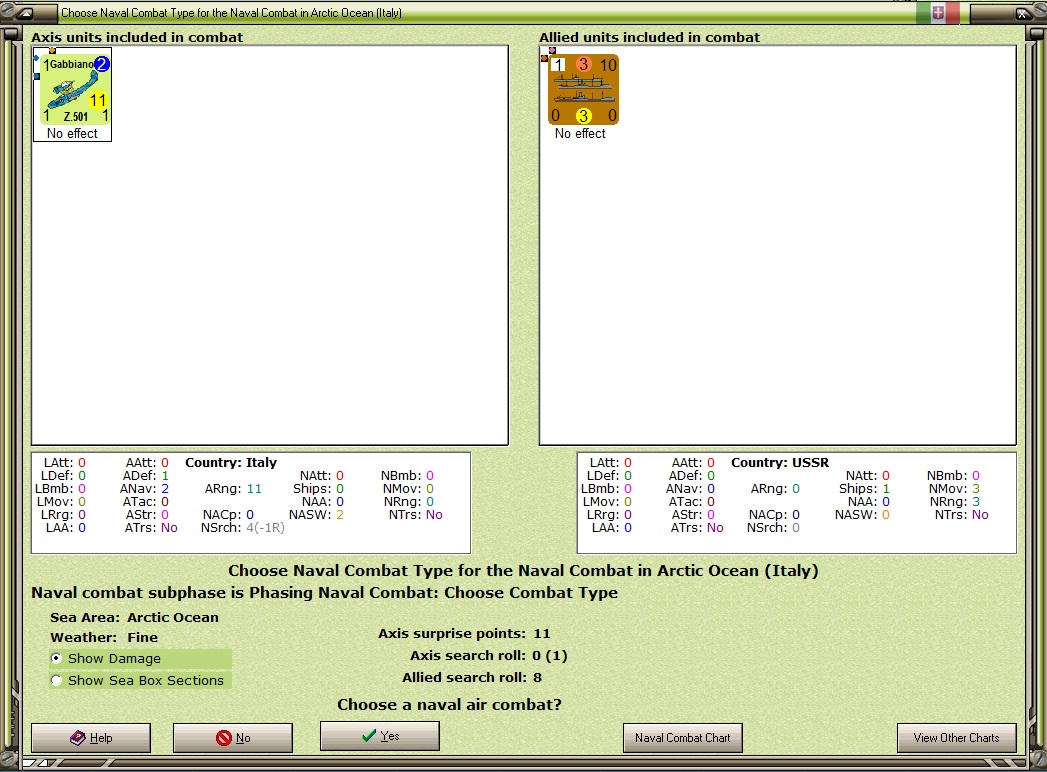Click 'Allied search roll: 8' text
The image size is (1047, 772).
pos(472,678)
